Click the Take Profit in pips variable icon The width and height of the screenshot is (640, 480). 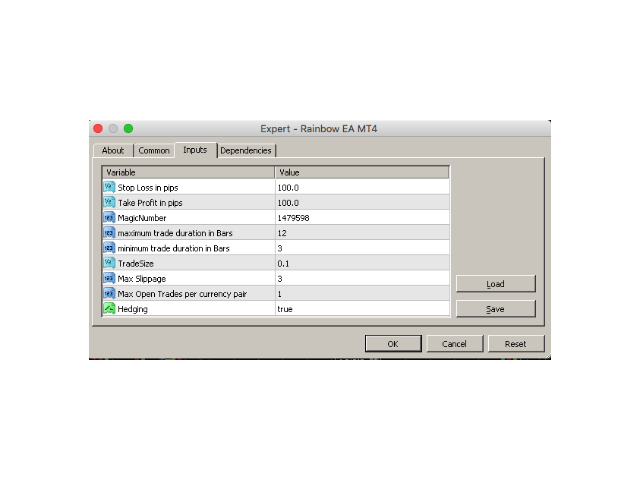point(109,202)
